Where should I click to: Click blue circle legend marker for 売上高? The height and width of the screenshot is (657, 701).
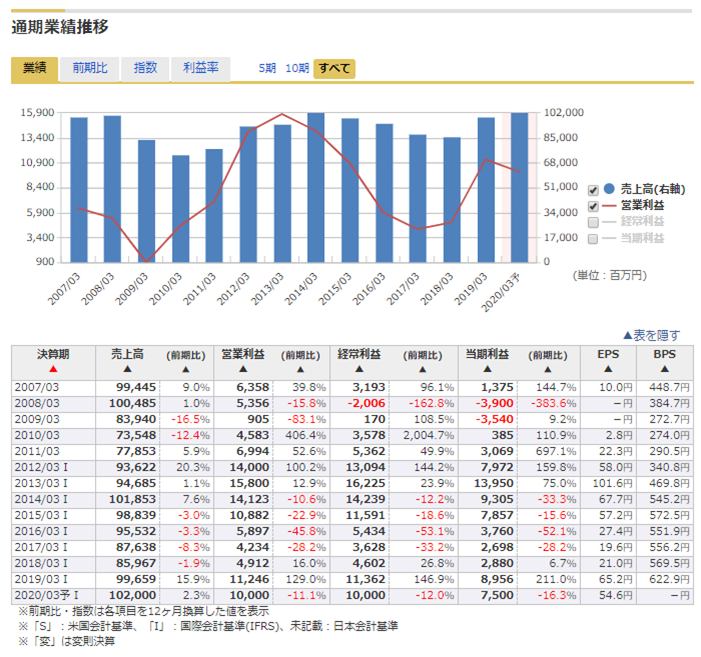tap(608, 189)
